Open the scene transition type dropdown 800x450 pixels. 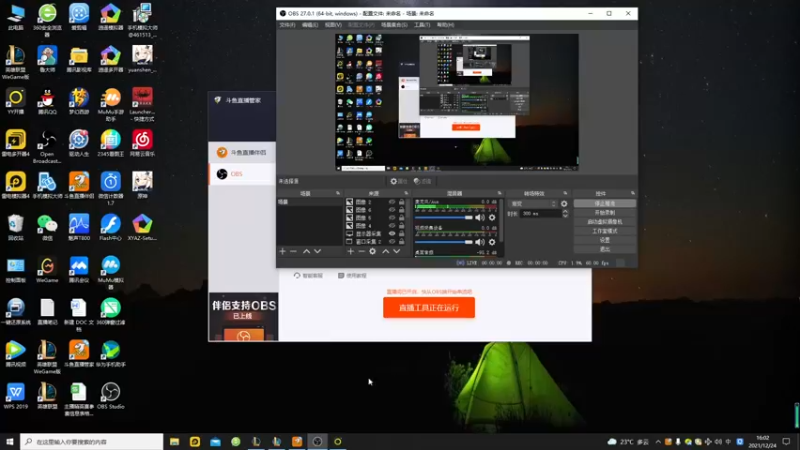click(x=533, y=204)
